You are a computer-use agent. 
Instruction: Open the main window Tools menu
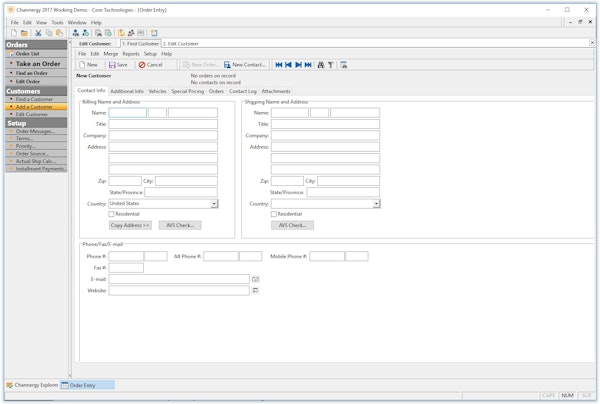57,23
